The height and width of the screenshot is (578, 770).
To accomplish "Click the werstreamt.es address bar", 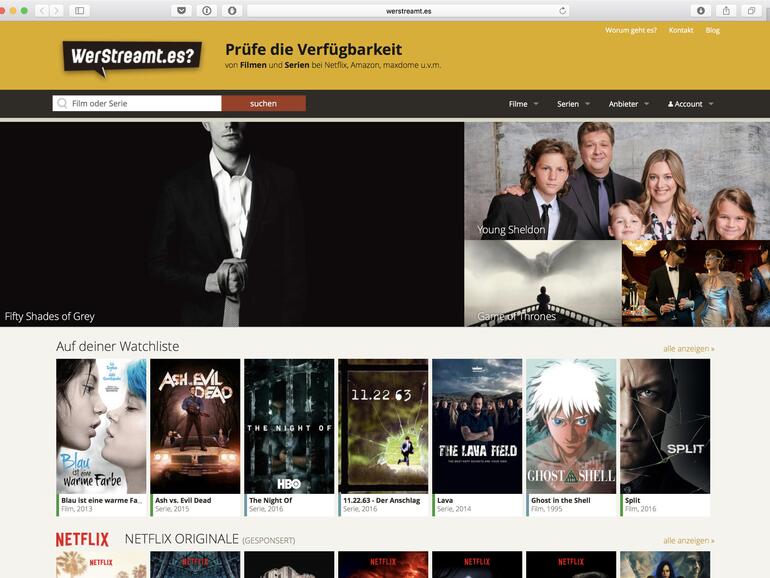I will (x=408, y=11).
